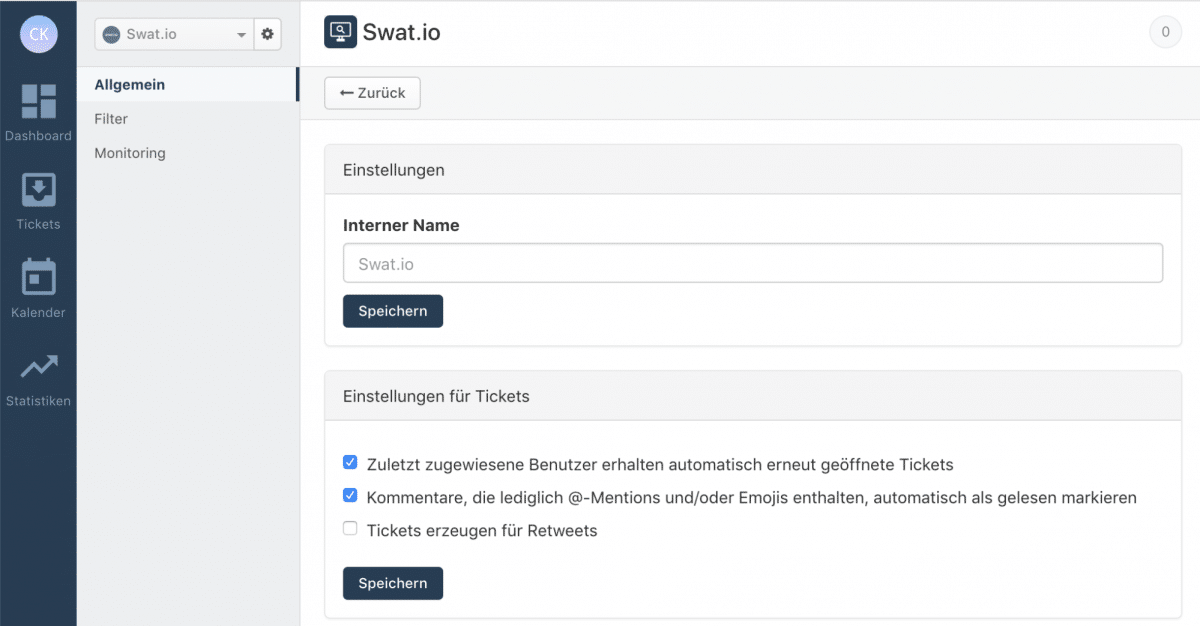This screenshot has width=1200, height=626.
Task: Click the Swat.io monitor logo icon
Action: (x=341, y=32)
